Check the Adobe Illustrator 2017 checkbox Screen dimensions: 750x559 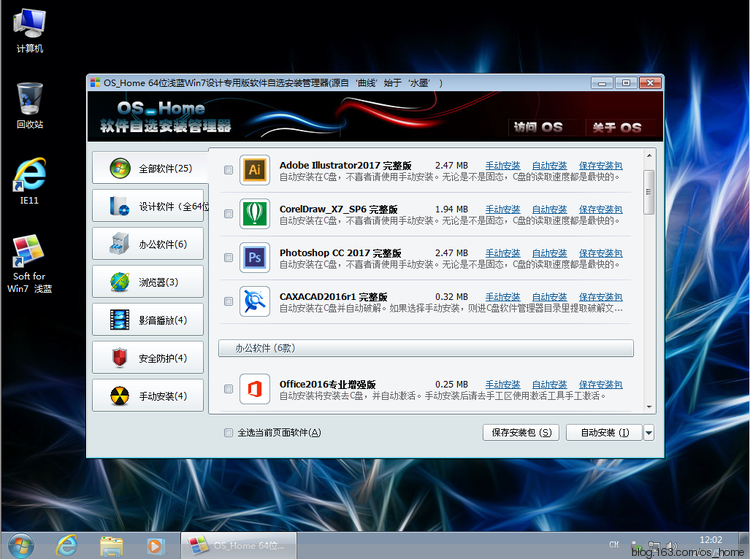point(229,171)
